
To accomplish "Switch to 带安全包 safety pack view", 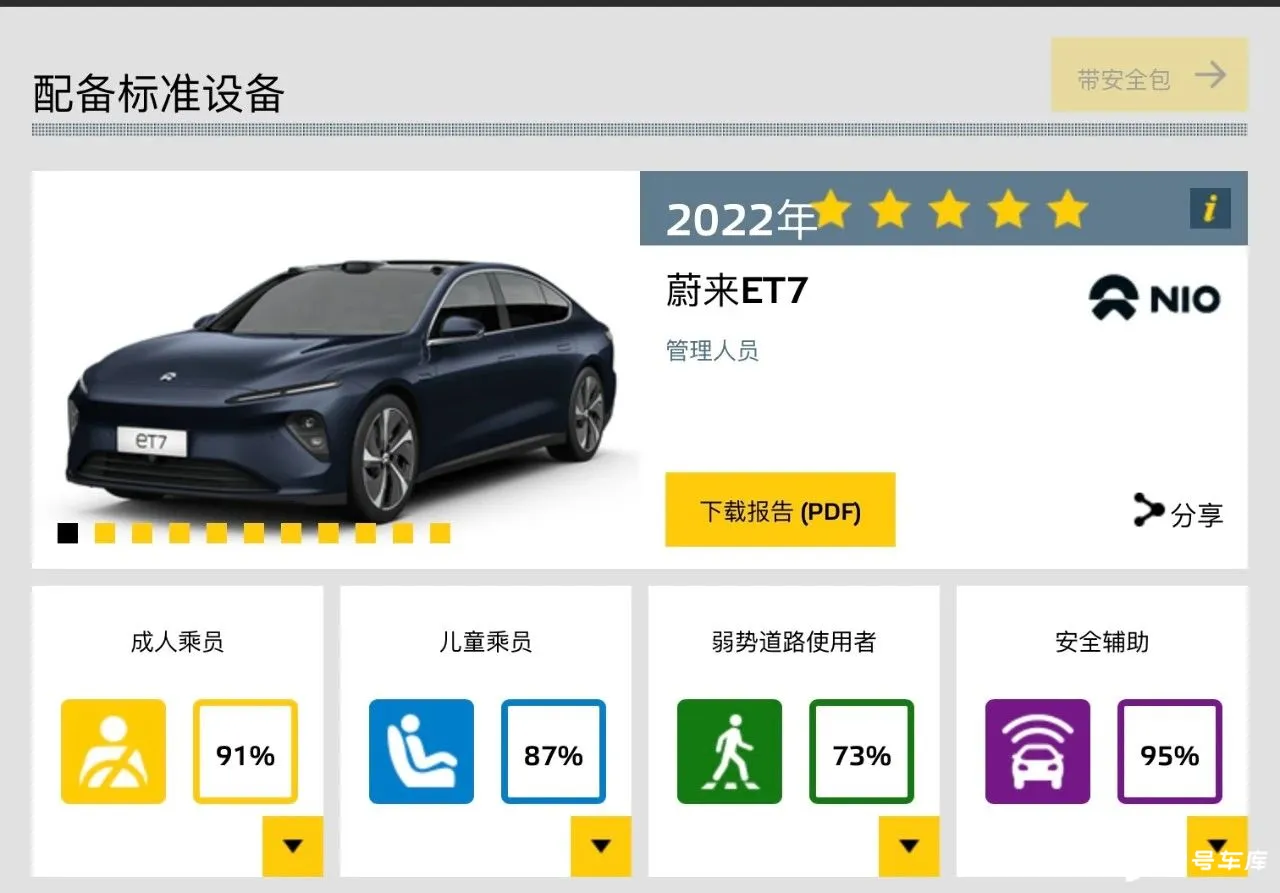I will click(x=1149, y=75).
